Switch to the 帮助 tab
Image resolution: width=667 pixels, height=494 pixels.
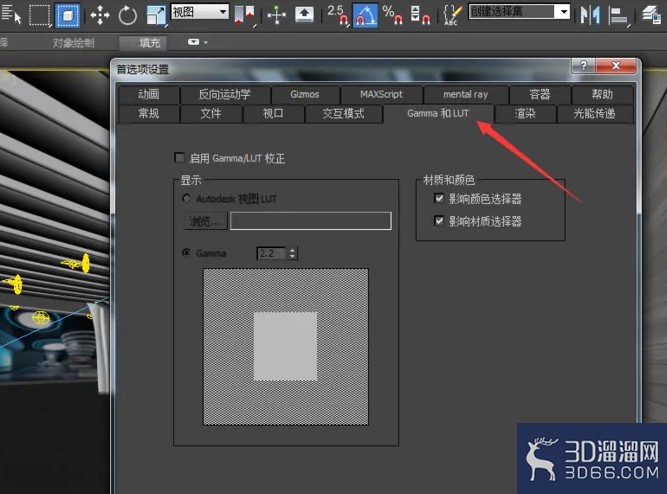(x=602, y=94)
